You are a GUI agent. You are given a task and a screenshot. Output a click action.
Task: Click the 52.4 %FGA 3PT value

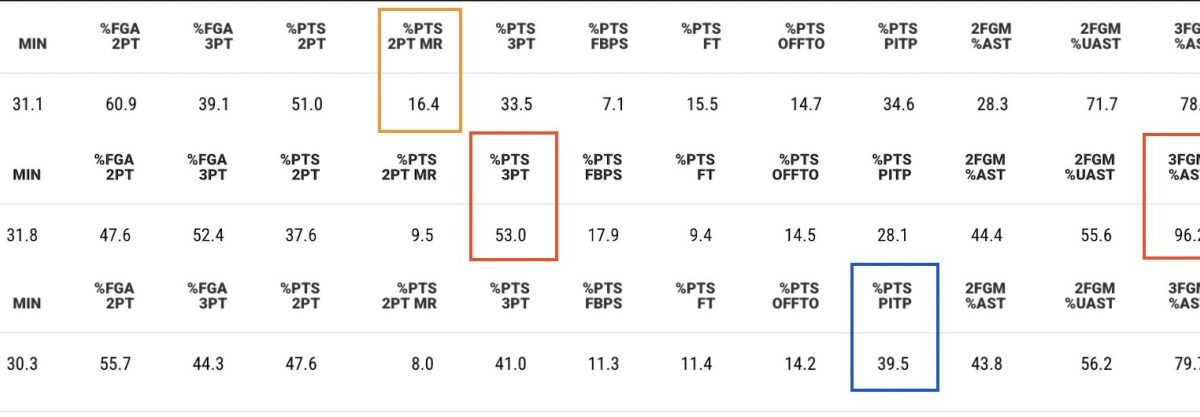coord(207,236)
